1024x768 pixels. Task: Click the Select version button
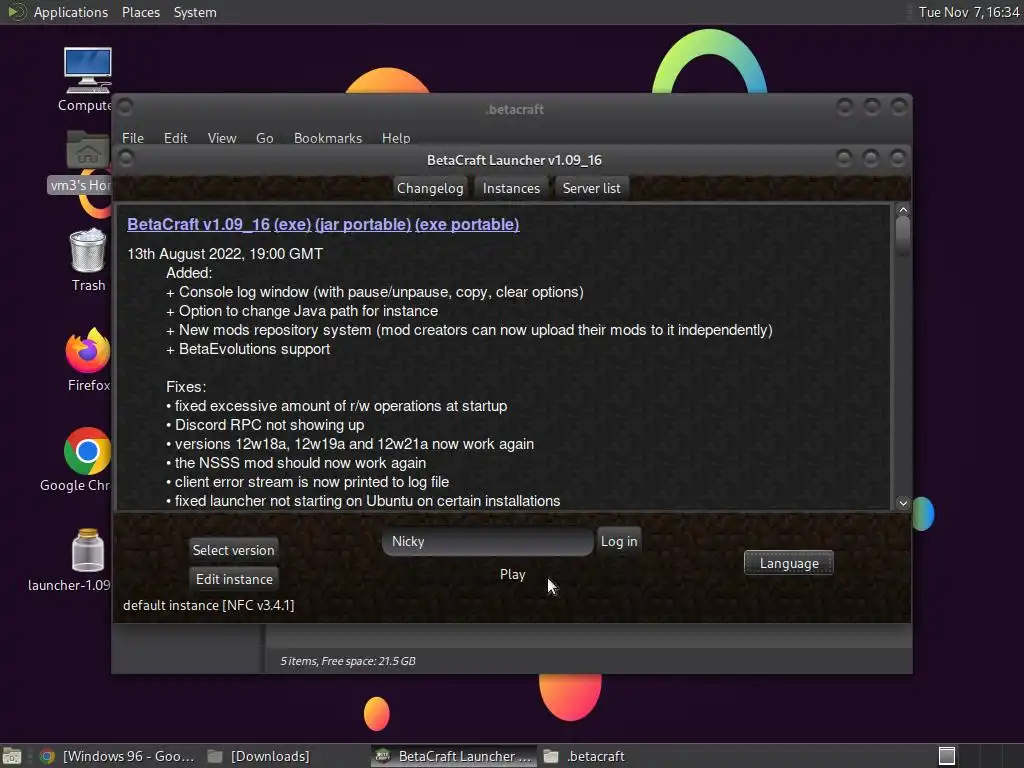coord(233,550)
